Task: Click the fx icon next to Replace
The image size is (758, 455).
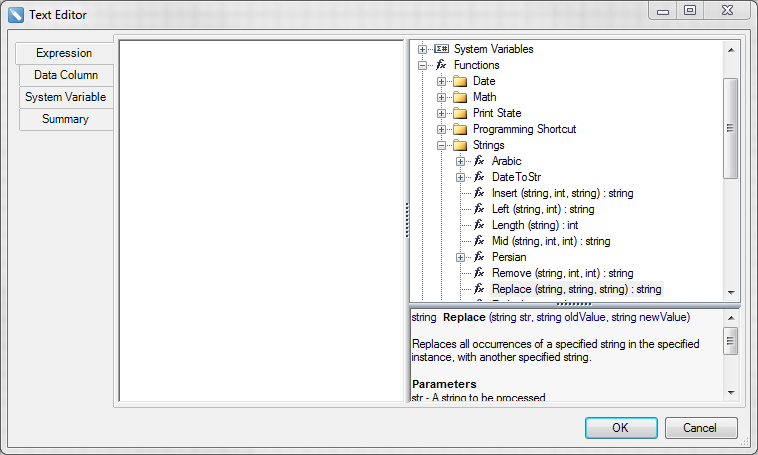Action: click(479, 289)
